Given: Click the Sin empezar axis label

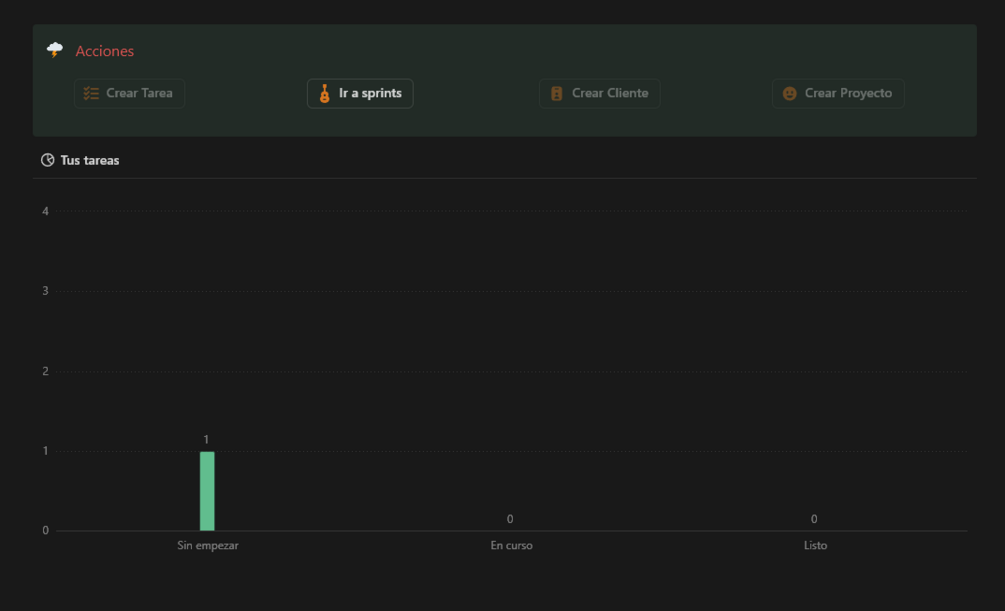Looking at the screenshot, I should tap(208, 546).
